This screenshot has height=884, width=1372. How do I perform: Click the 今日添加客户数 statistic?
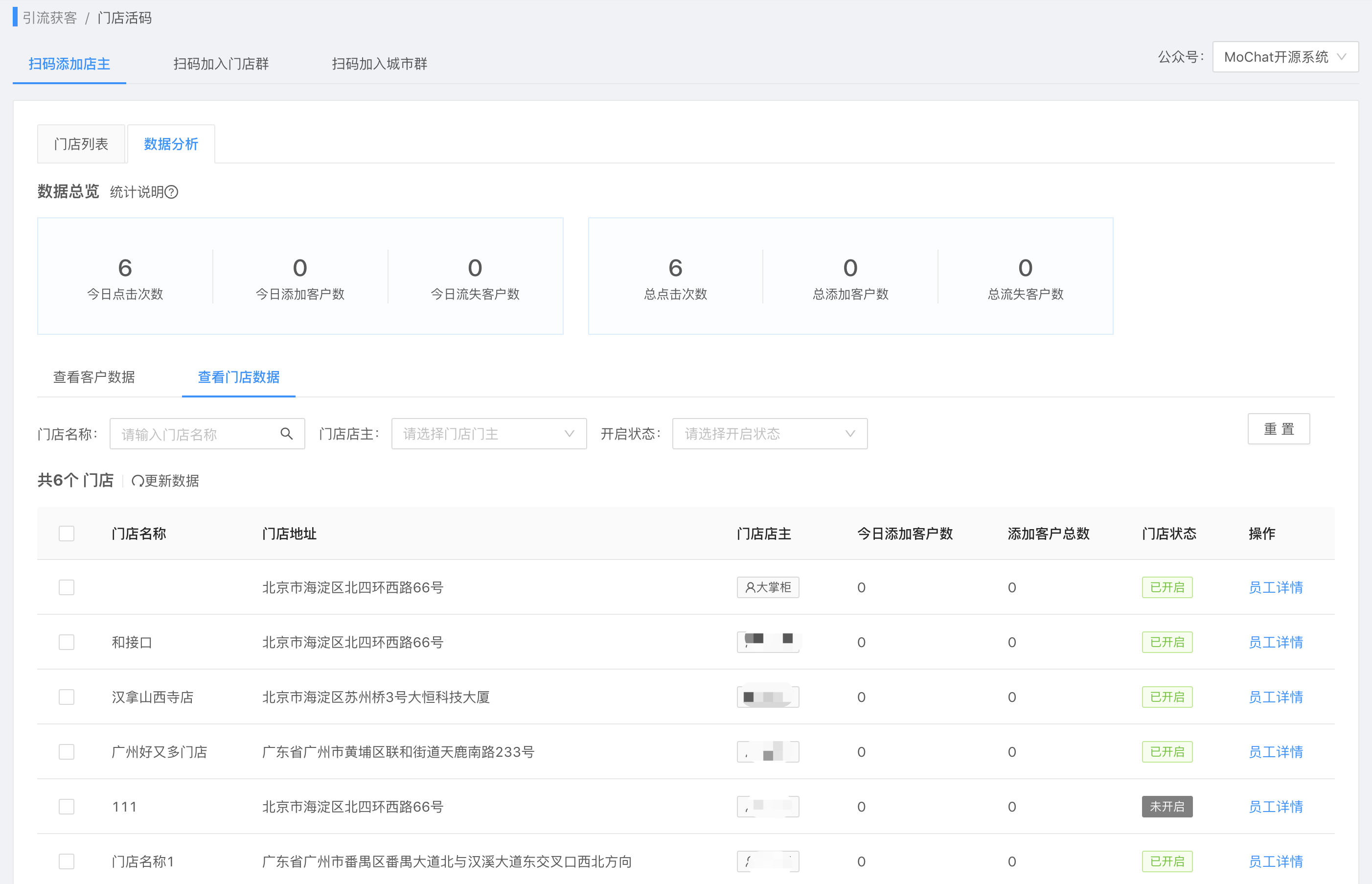[x=300, y=279]
